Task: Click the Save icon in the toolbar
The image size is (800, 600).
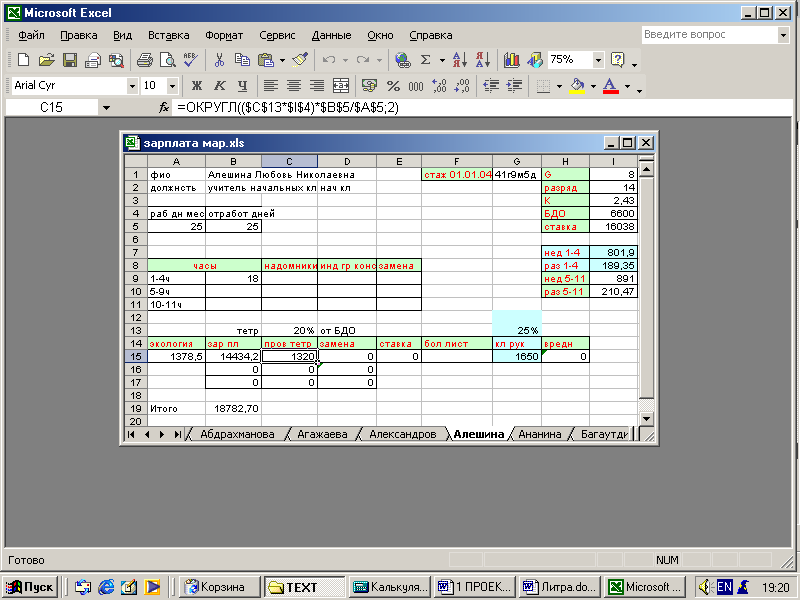Action: point(70,60)
